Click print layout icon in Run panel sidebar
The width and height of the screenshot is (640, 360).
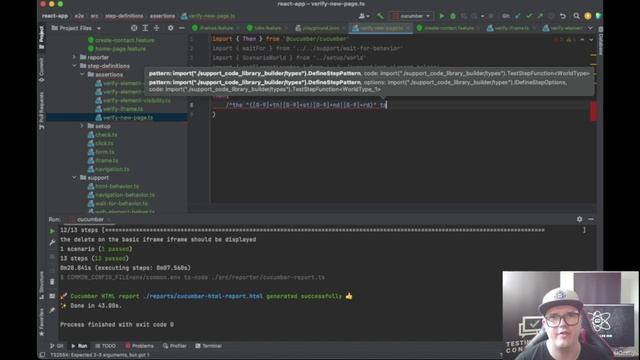(52, 296)
